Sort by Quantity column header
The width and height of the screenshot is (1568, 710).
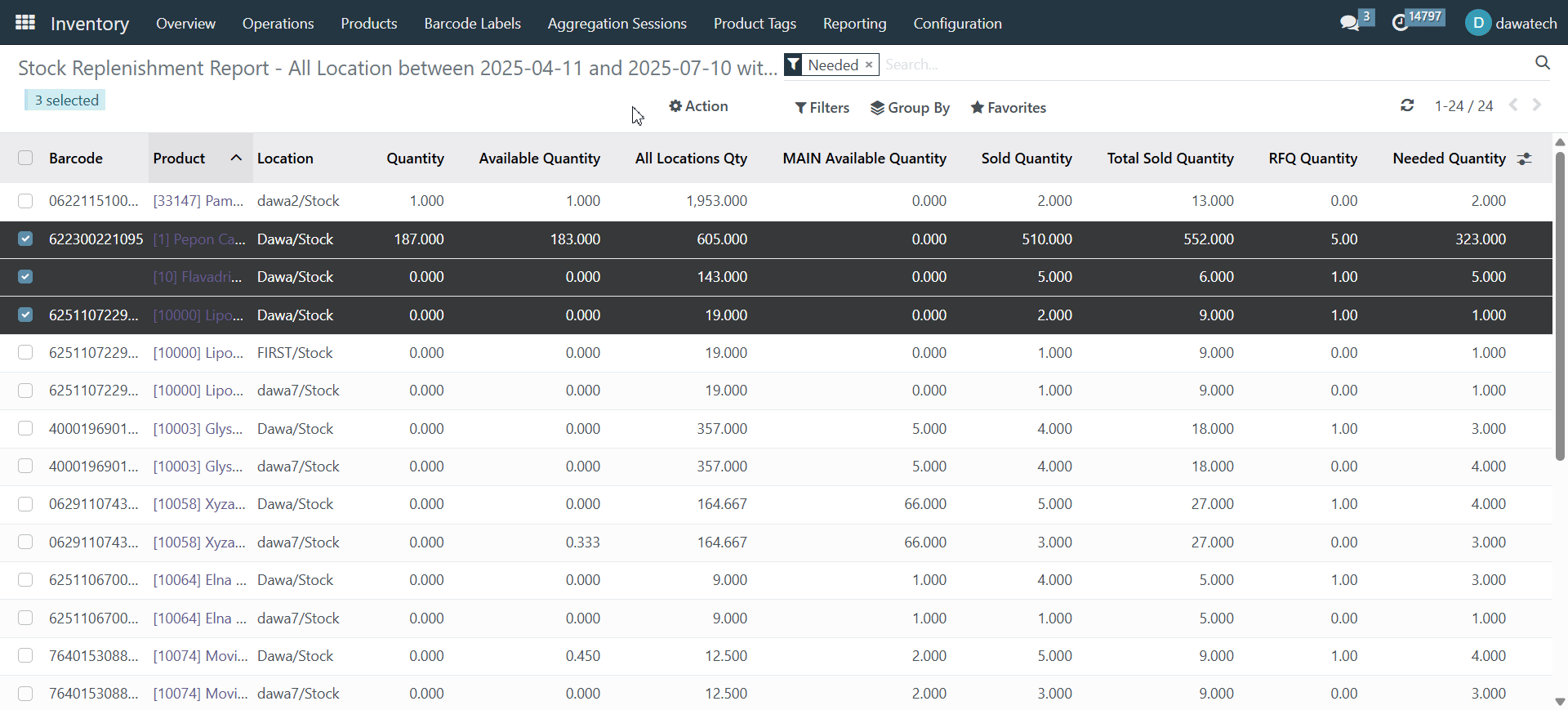point(415,159)
